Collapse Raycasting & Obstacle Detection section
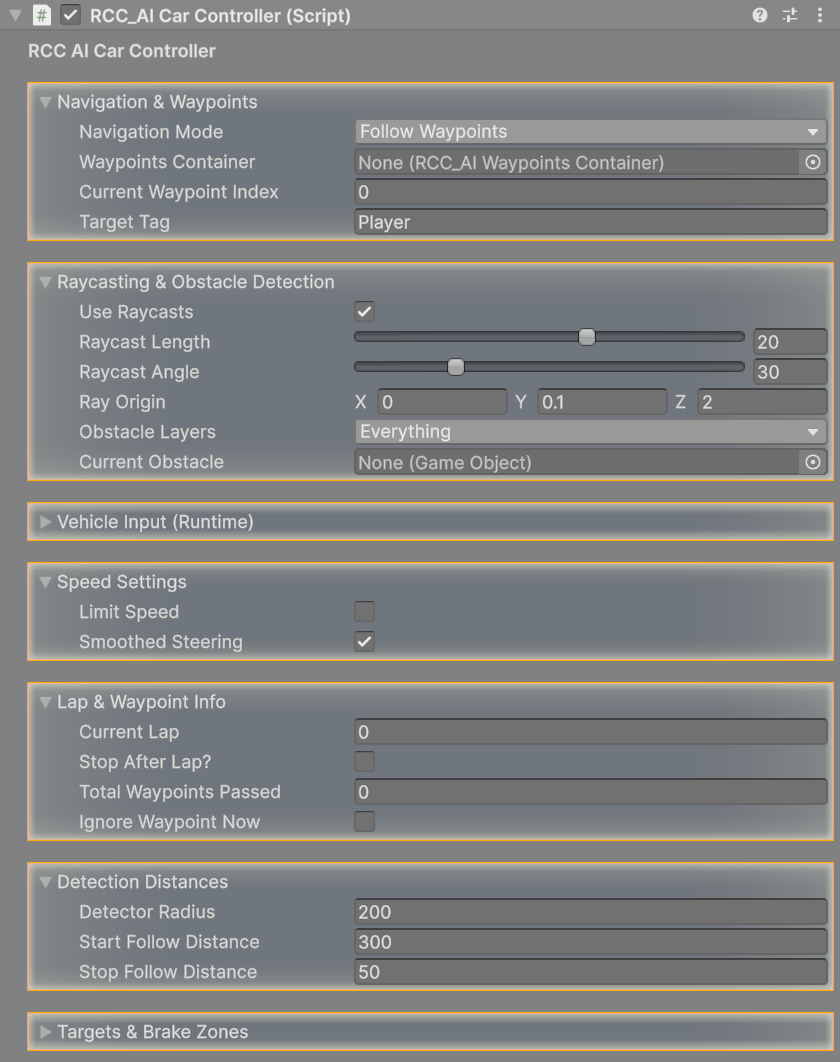 point(45,282)
